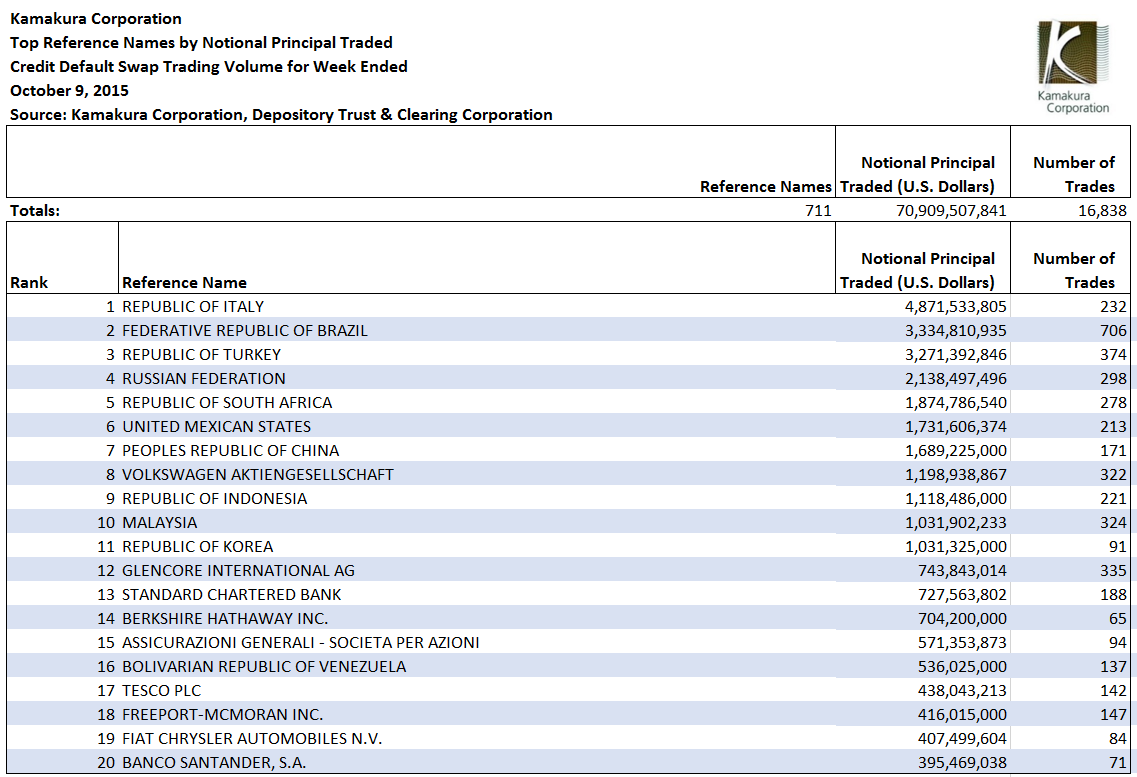The width and height of the screenshot is (1137, 777).
Task: Click the 'Reference Name' column header
Action: click(184, 283)
